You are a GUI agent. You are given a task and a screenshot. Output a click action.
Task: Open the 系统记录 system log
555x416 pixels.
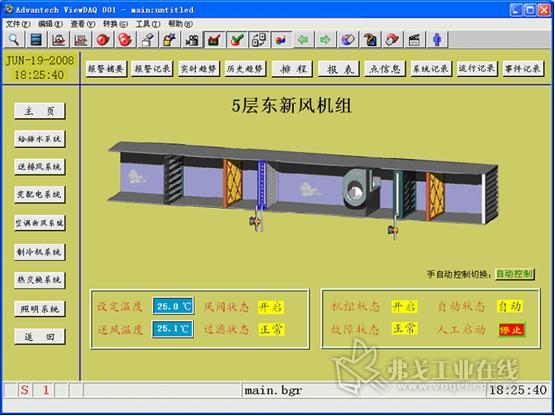tap(431, 69)
